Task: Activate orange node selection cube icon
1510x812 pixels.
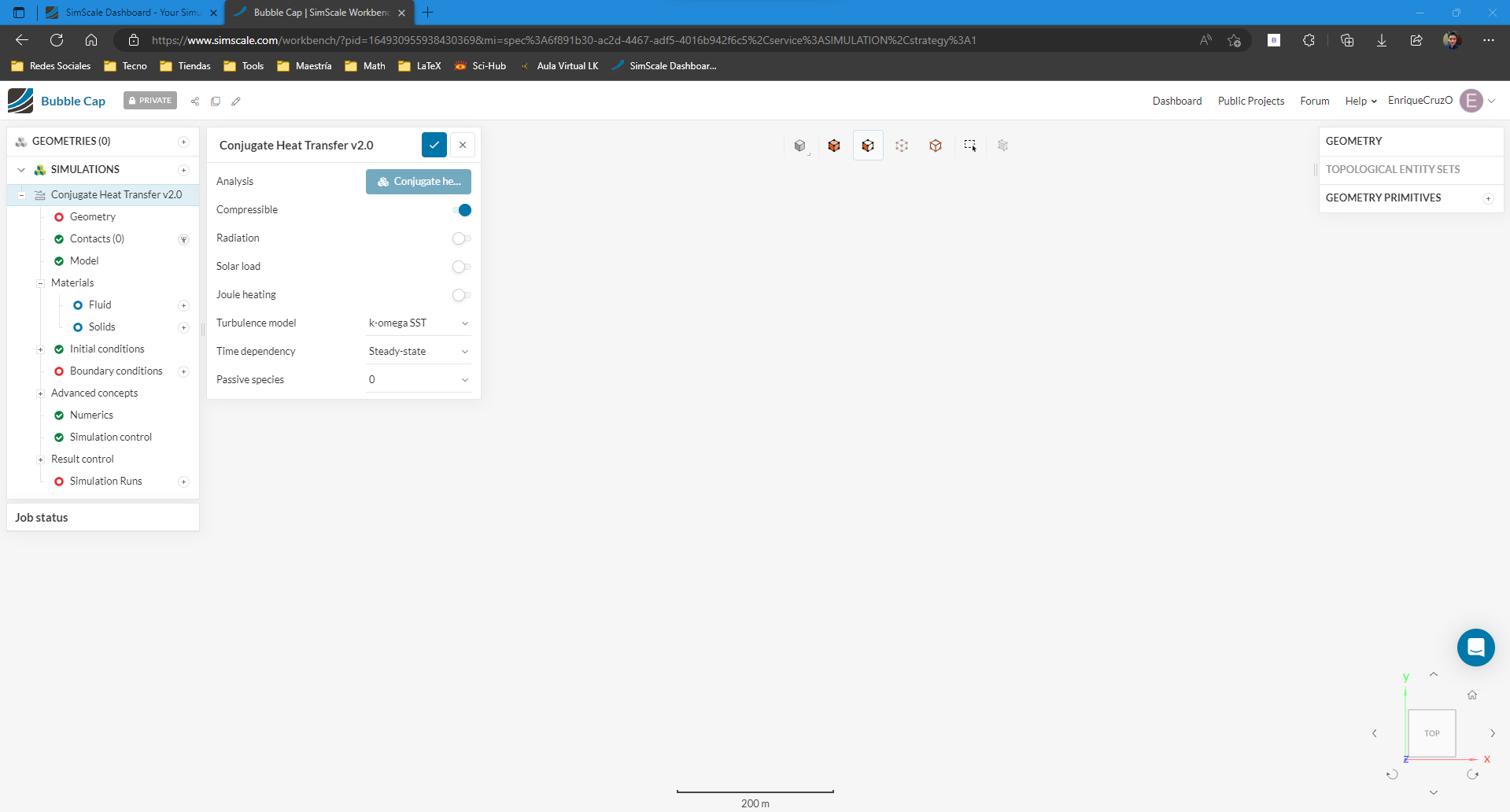Action: [936, 146]
